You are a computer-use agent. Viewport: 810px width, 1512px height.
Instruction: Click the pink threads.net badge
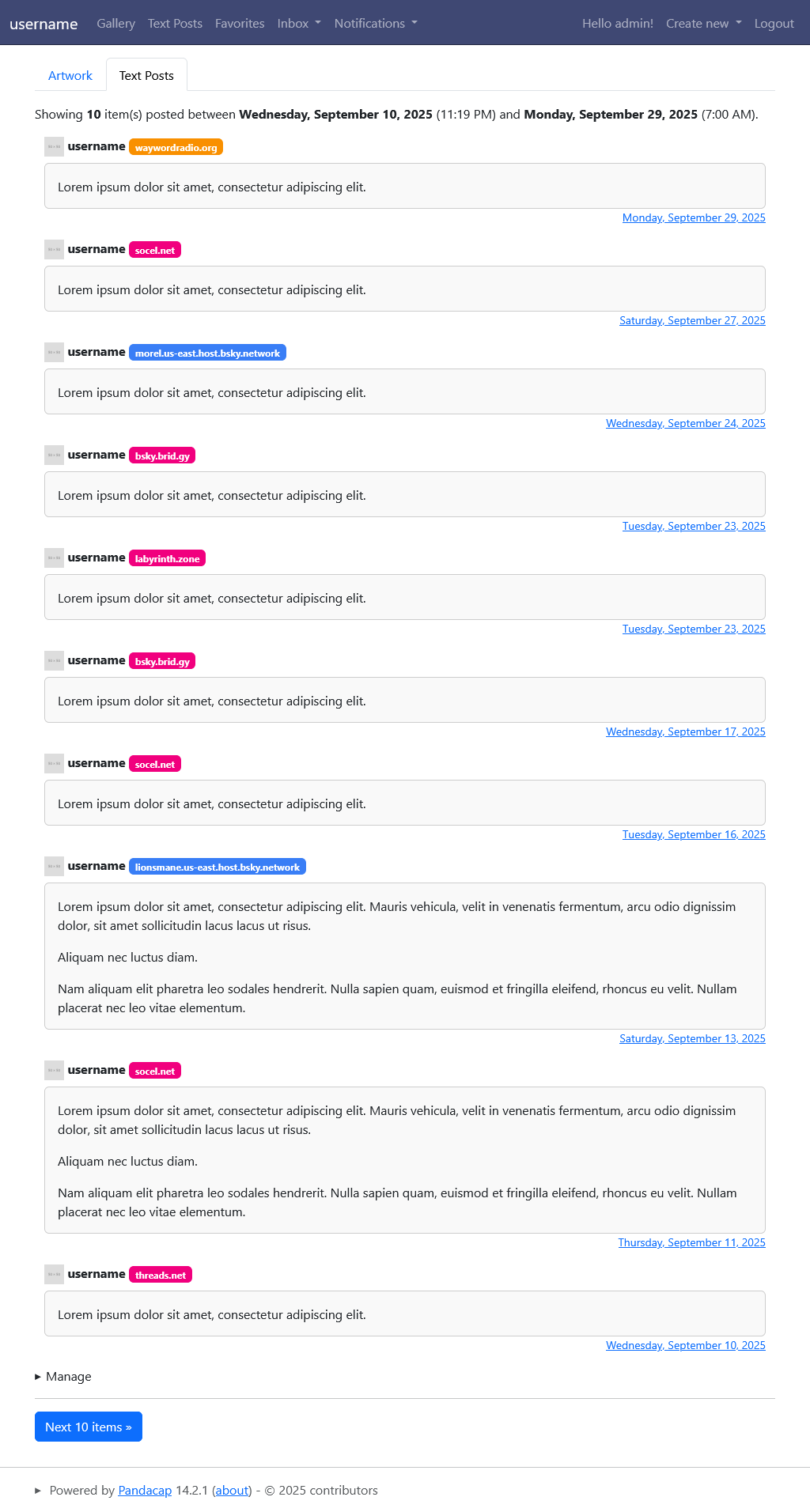click(x=160, y=1276)
